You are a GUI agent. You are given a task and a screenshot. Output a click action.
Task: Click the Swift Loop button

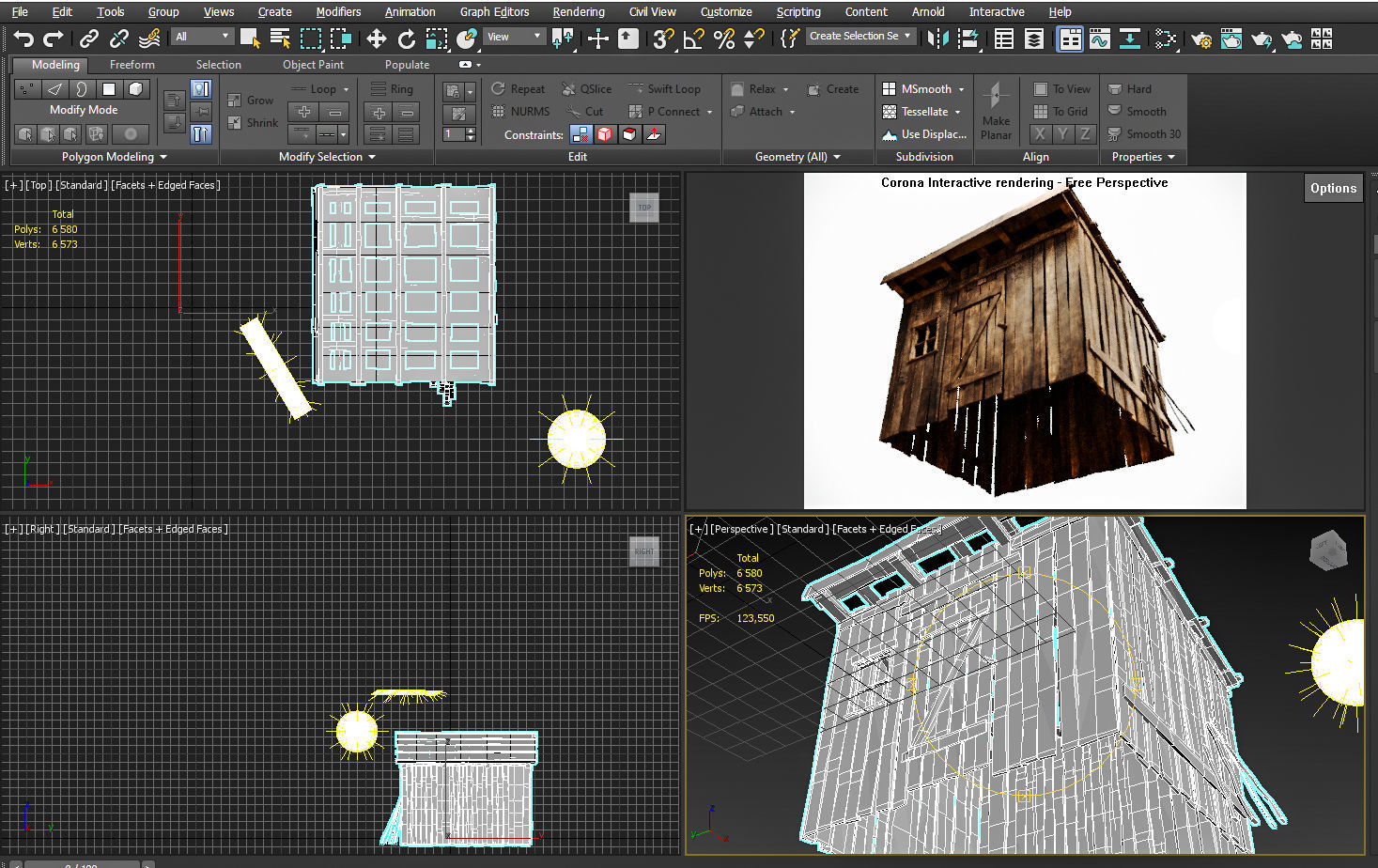pos(664,89)
